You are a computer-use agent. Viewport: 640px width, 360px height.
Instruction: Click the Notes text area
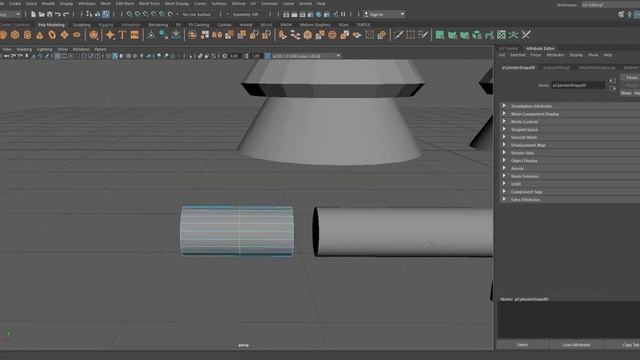569,320
